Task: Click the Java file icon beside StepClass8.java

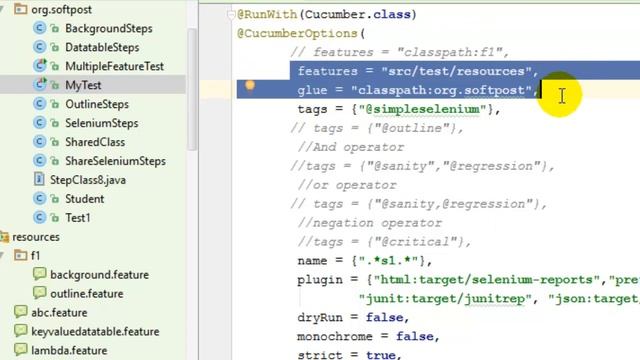Action: [x=39, y=179]
